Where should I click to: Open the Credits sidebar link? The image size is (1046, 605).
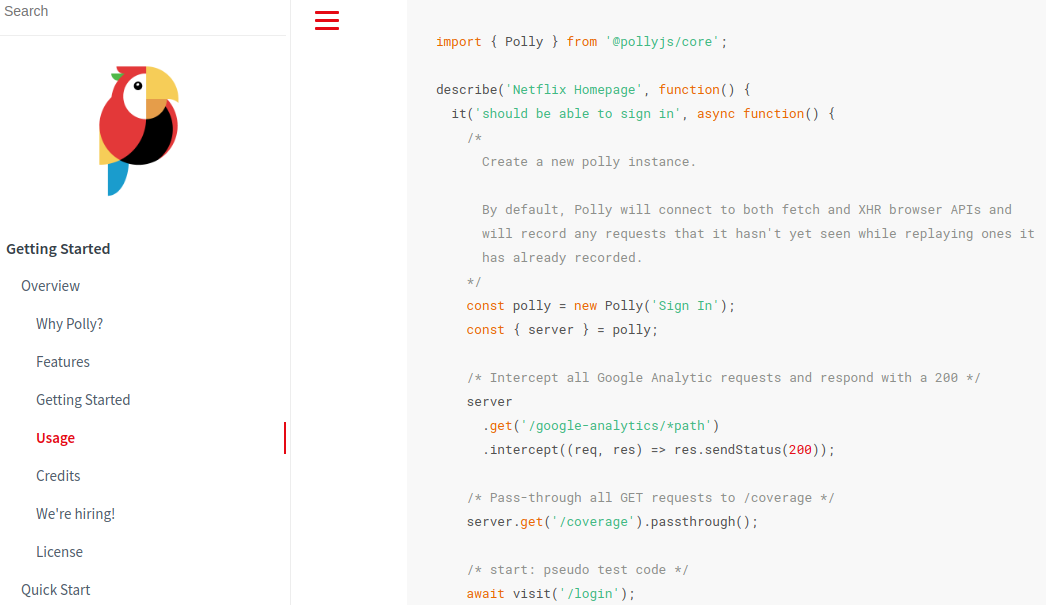point(58,476)
